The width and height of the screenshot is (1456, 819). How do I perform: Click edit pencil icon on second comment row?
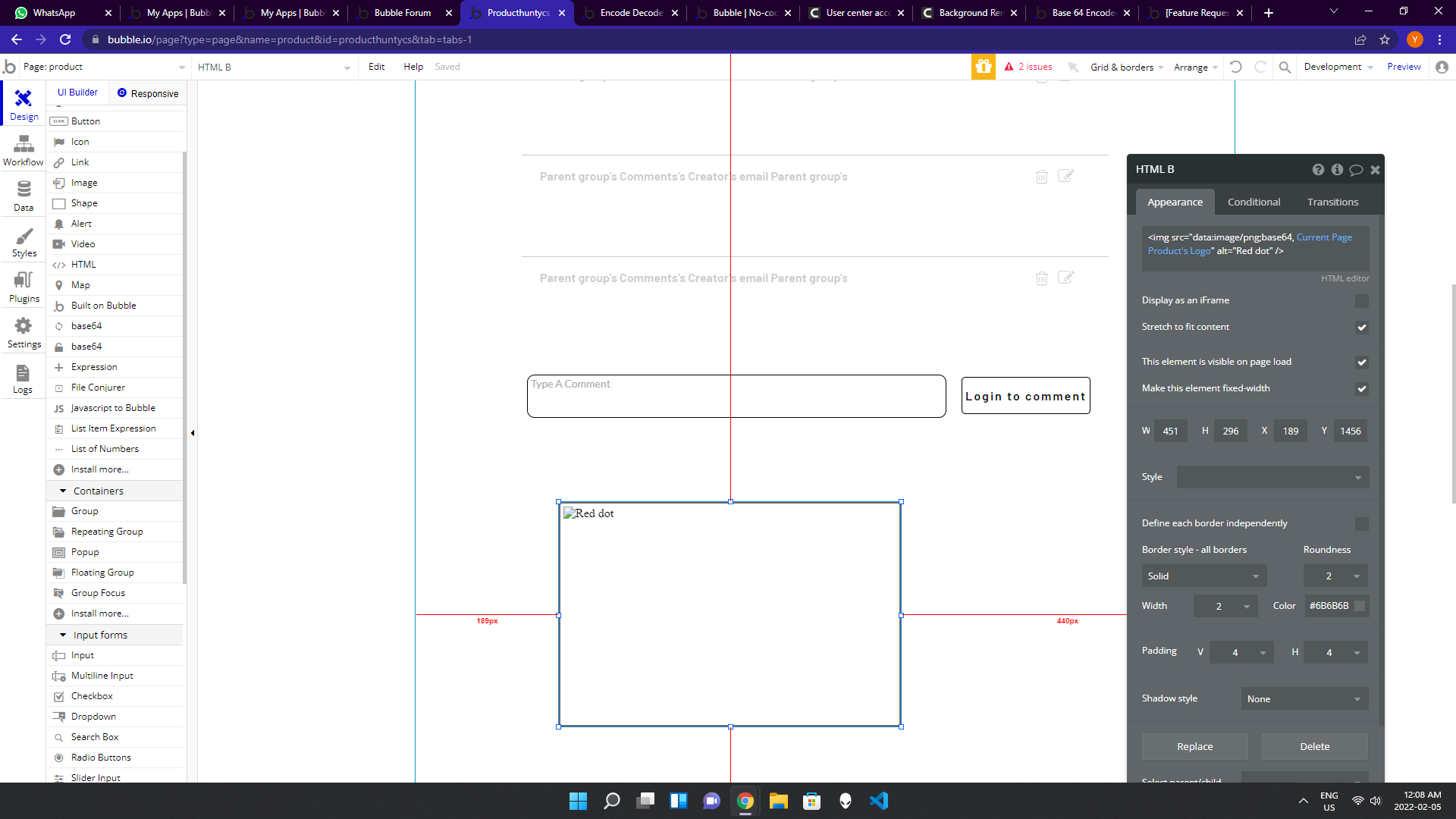click(x=1065, y=278)
